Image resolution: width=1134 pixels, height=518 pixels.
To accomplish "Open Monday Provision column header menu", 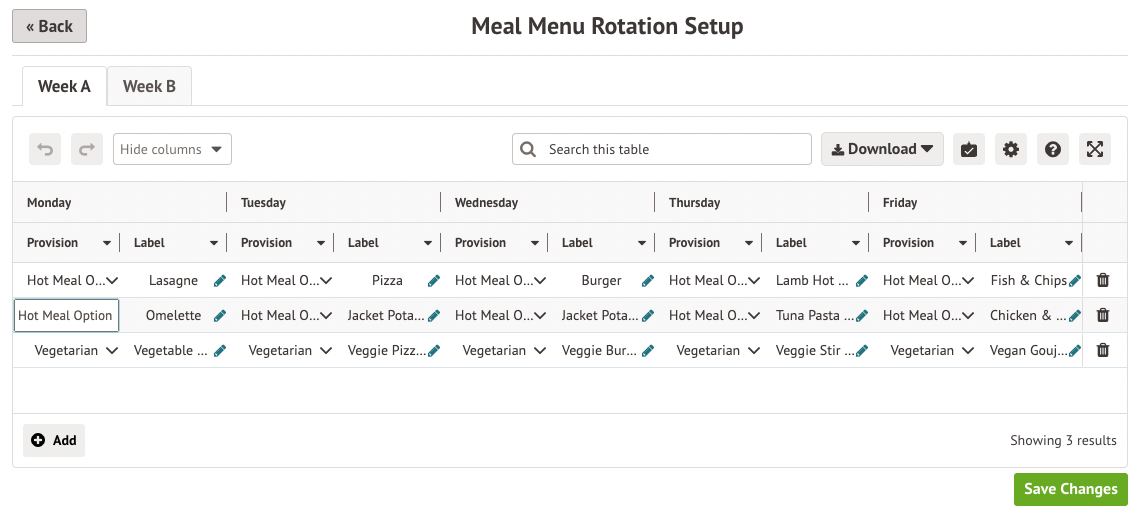I will pyautogui.click(x=106, y=243).
